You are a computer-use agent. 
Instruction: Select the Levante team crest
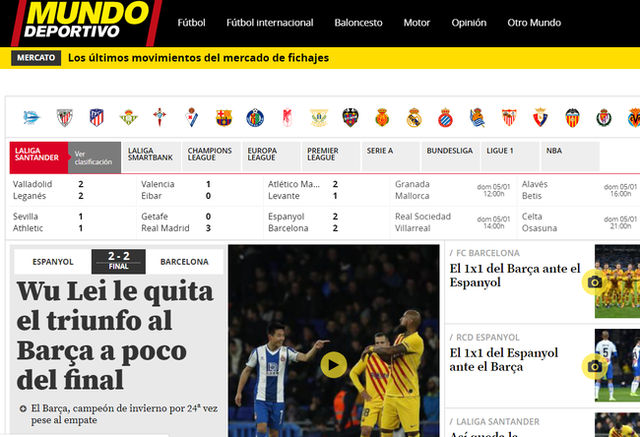click(350, 117)
